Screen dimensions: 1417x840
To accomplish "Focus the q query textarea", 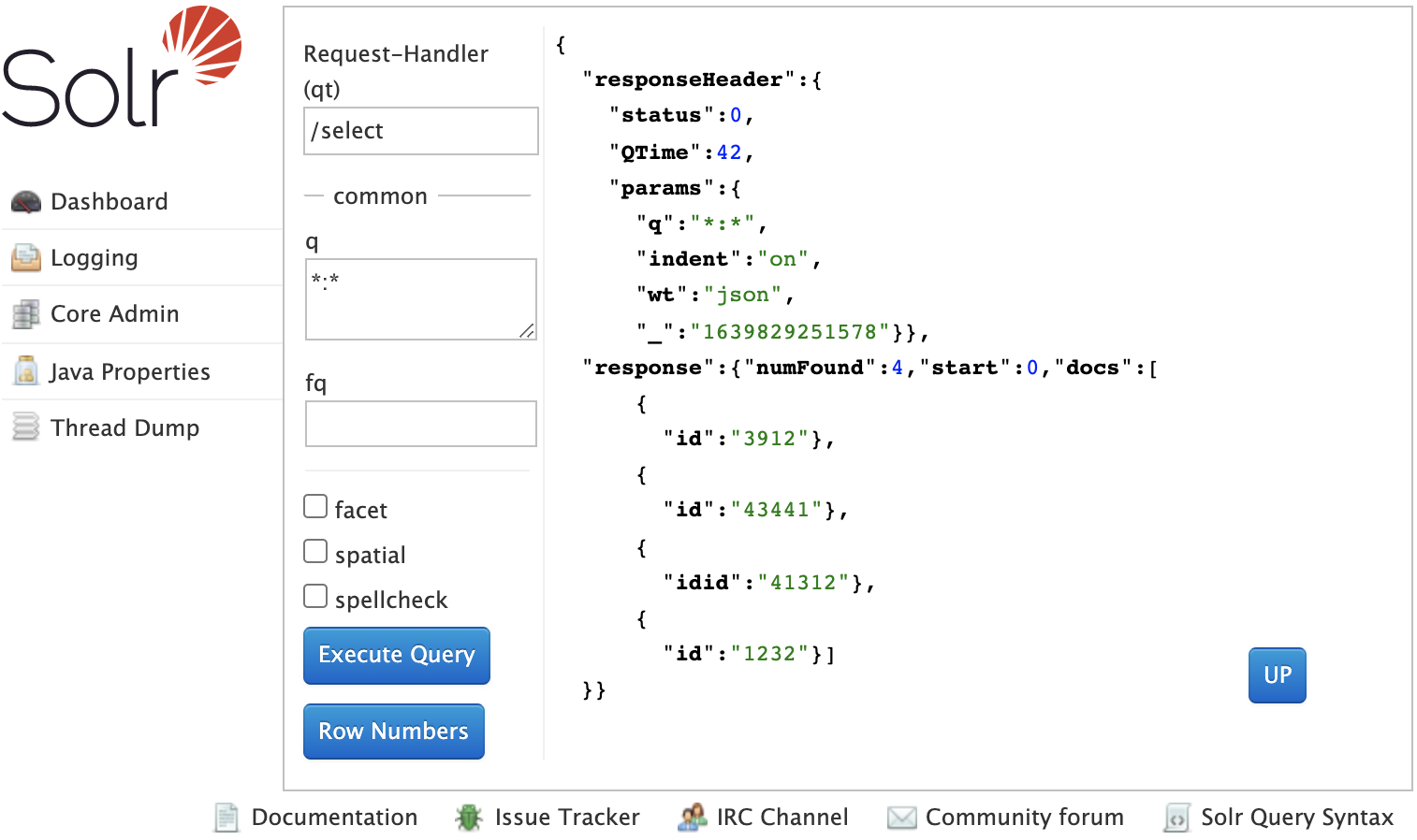I will tap(421, 299).
